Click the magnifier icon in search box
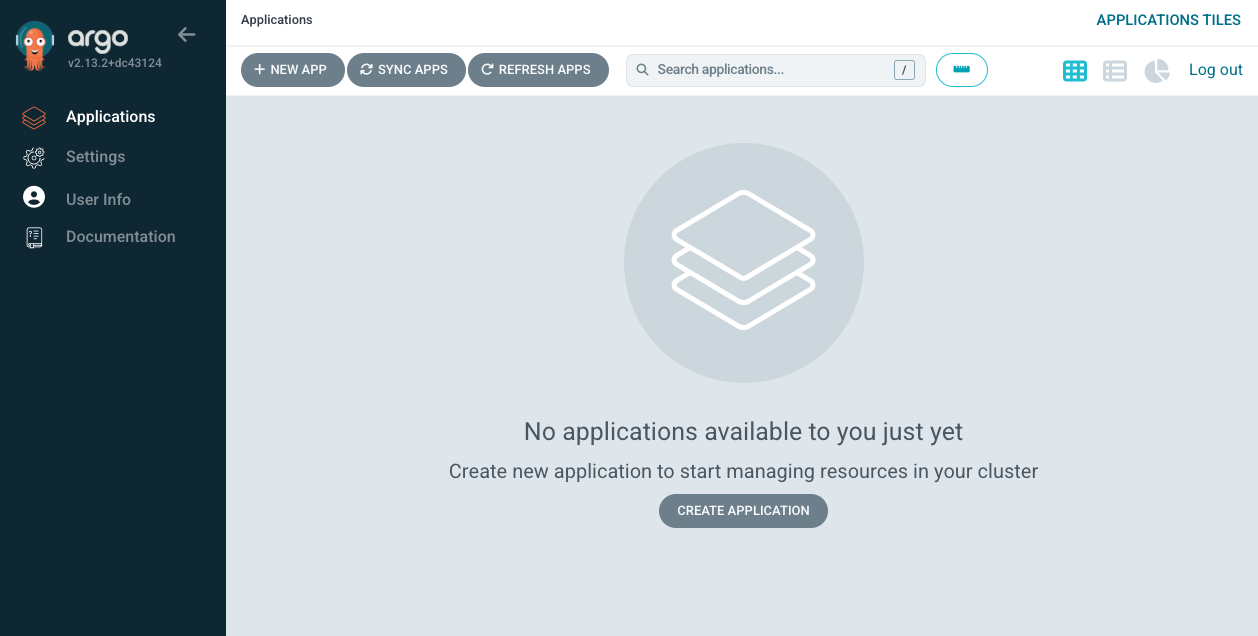The height and width of the screenshot is (636, 1258). click(x=644, y=70)
